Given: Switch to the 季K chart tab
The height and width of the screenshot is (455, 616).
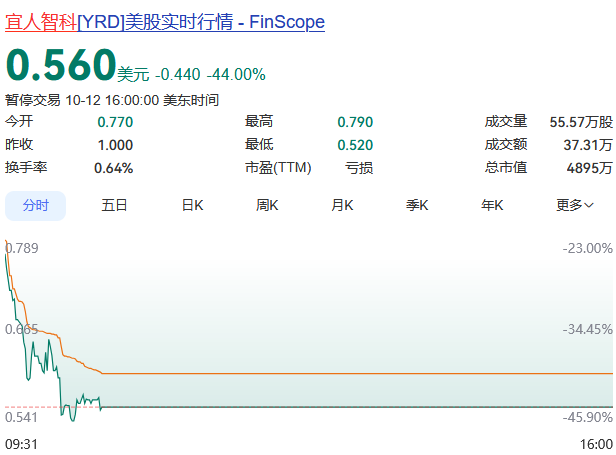Looking at the screenshot, I should (417, 205).
